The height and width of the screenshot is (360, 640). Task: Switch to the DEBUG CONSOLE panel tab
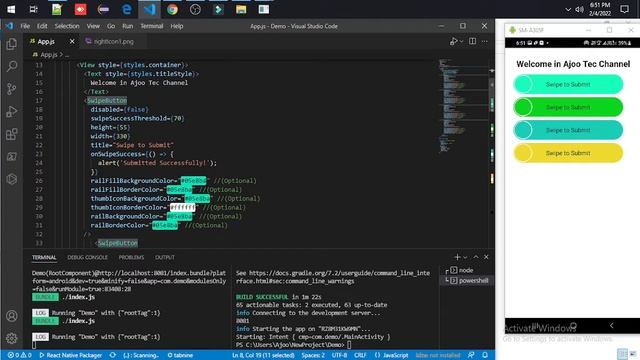click(x=87, y=258)
